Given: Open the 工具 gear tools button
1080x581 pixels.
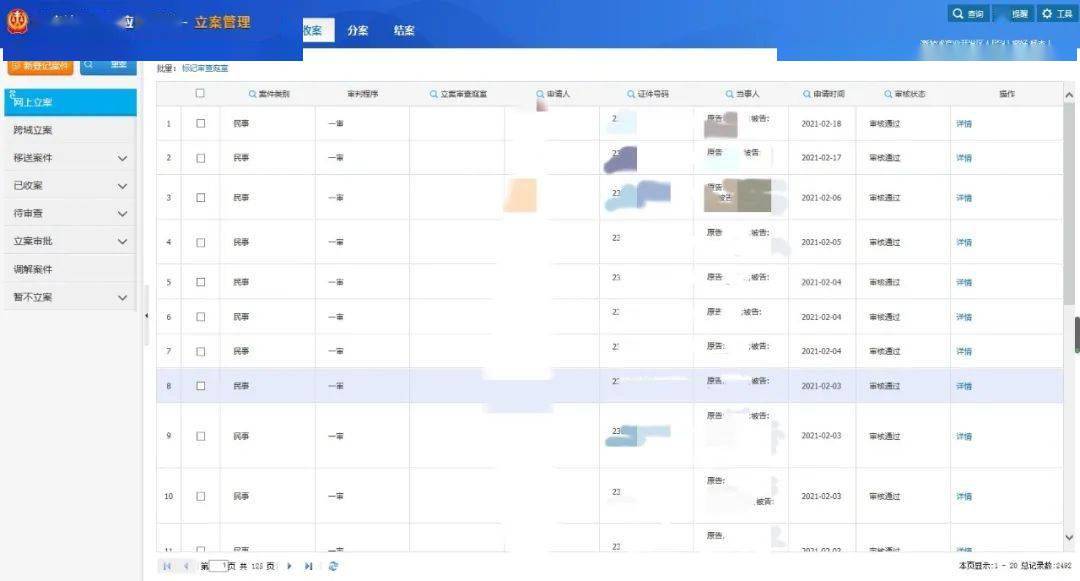Looking at the screenshot, I should pos(1057,14).
